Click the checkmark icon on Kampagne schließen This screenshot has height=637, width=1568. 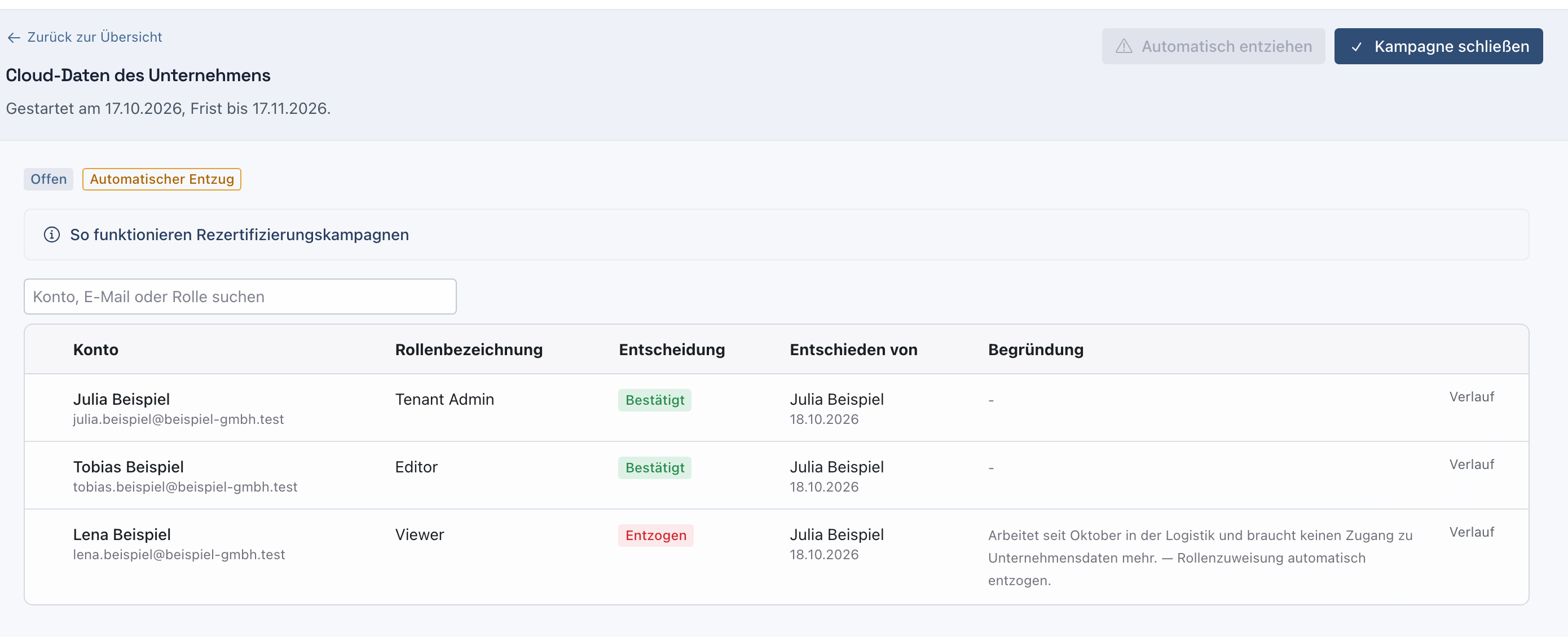[x=1356, y=47]
